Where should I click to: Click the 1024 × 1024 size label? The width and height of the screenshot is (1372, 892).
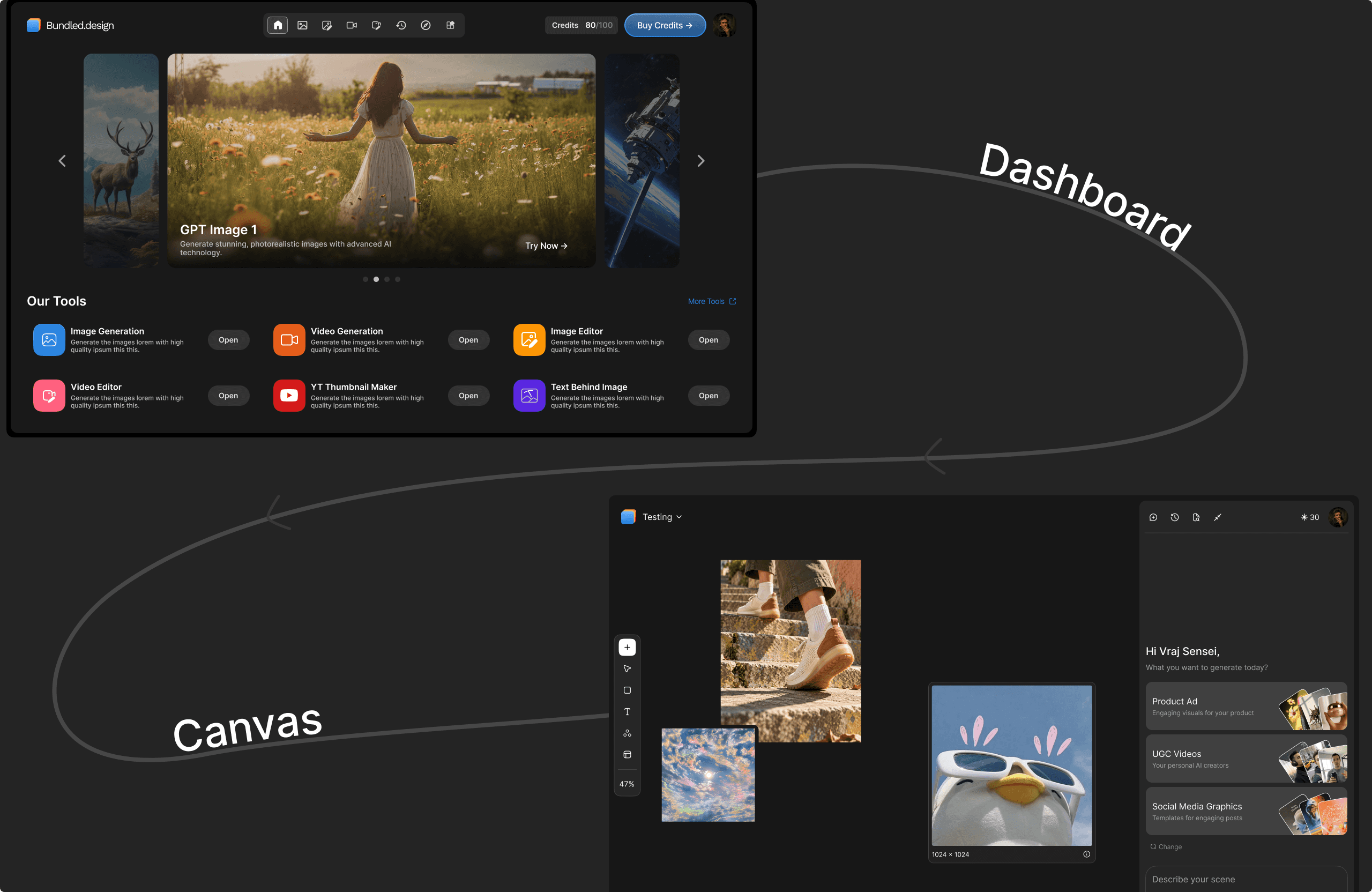click(950, 854)
